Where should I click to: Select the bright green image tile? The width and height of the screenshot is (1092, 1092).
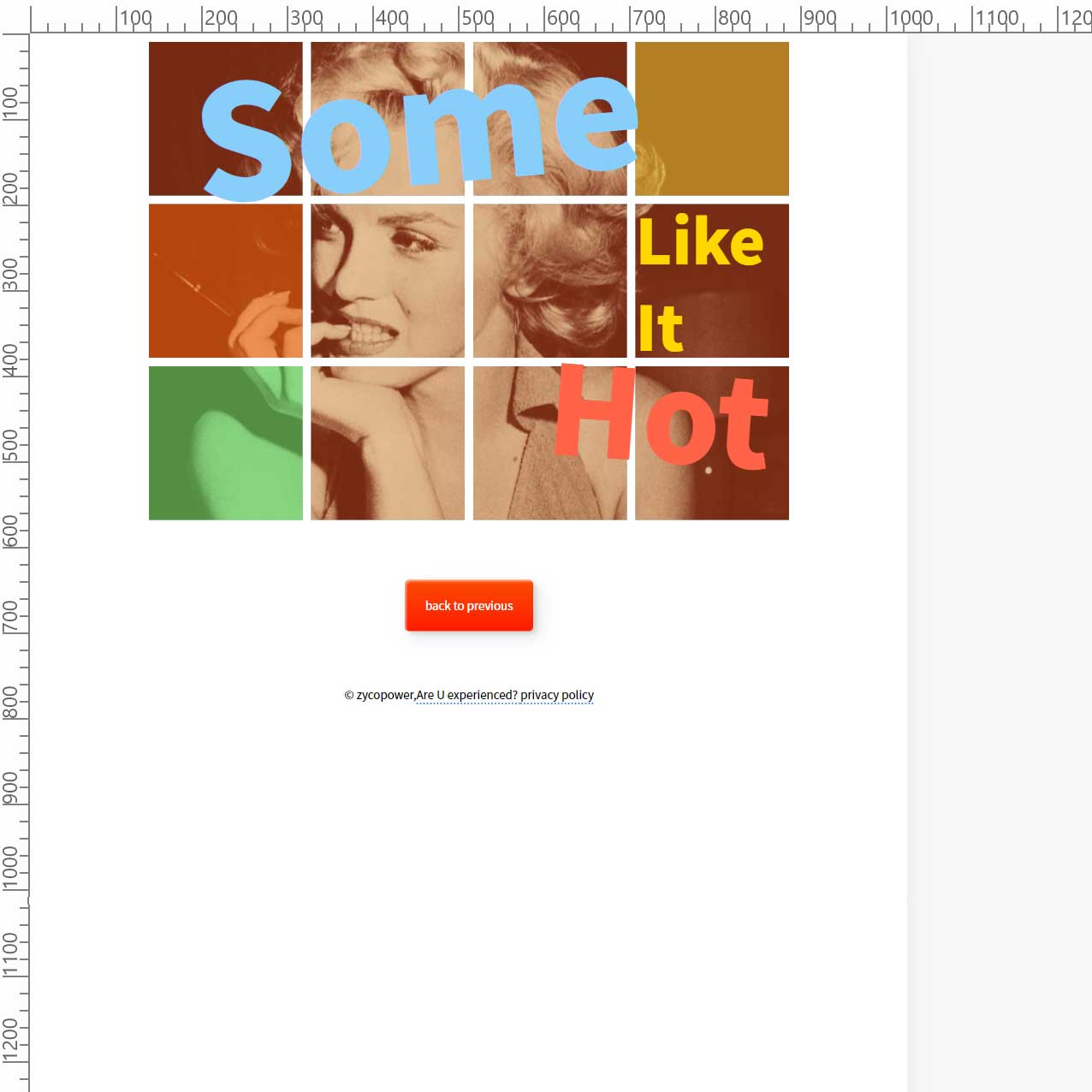(226, 443)
